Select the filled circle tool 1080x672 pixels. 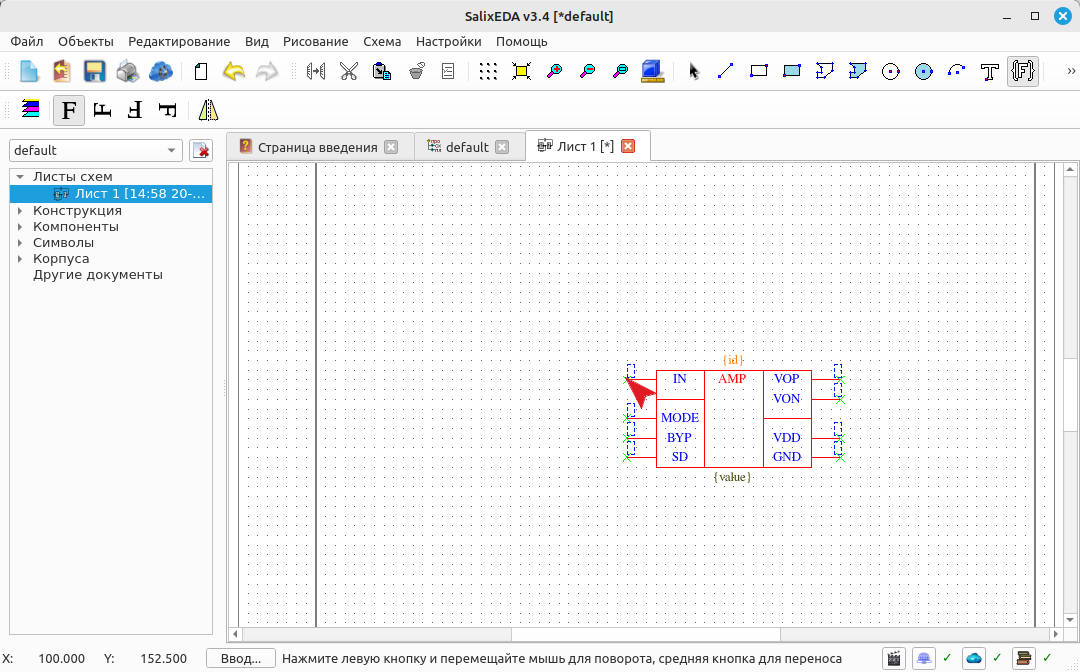pos(924,71)
